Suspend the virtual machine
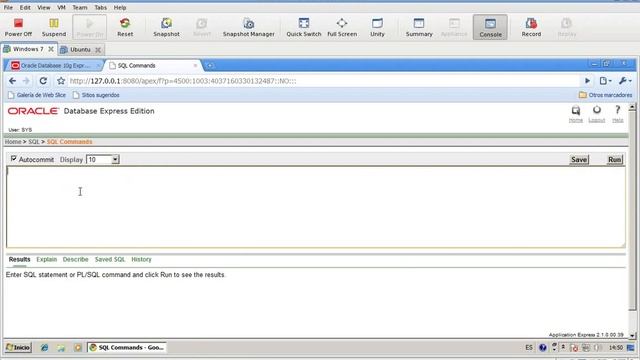The image size is (640, 360). [54, 27]
